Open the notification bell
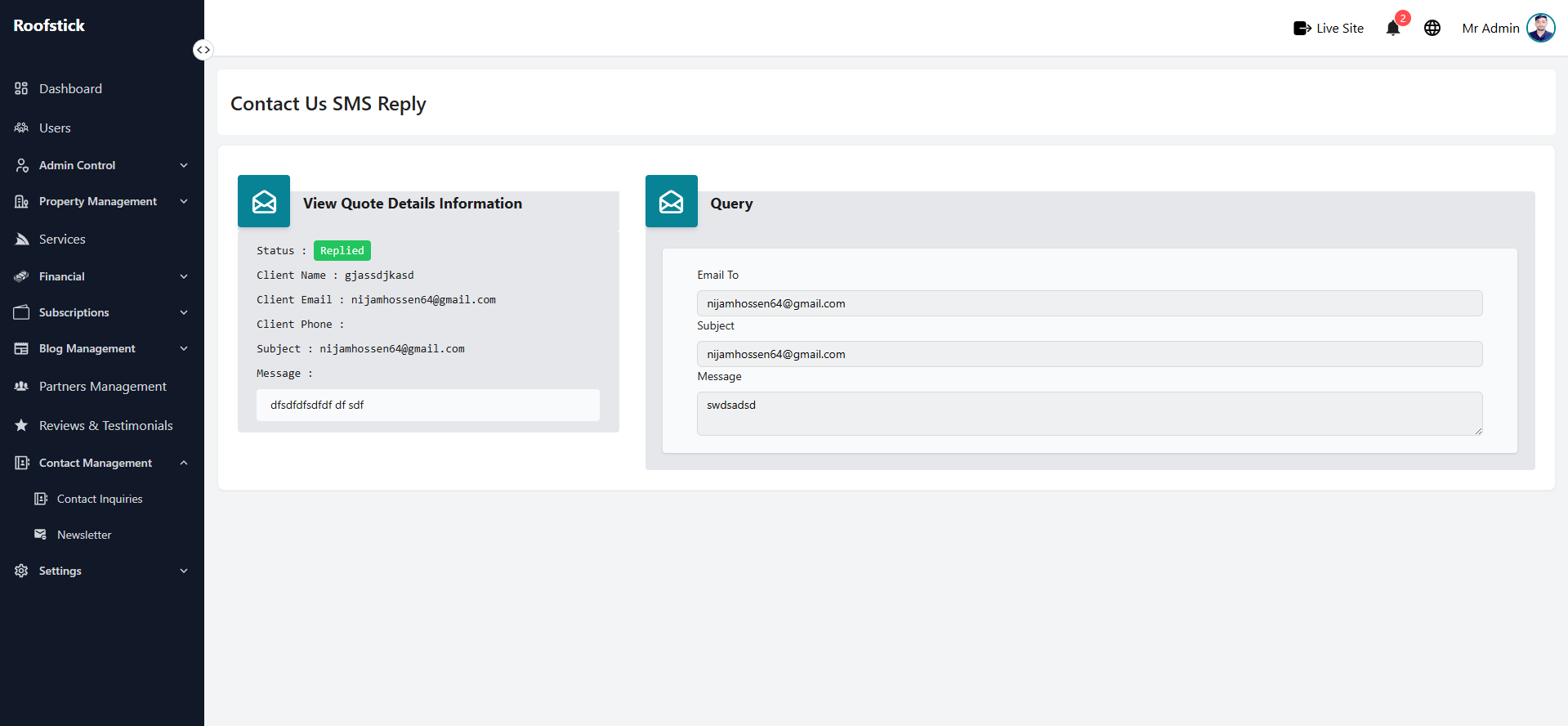Screen dimensions: 1568x726 pos(1393,29)
